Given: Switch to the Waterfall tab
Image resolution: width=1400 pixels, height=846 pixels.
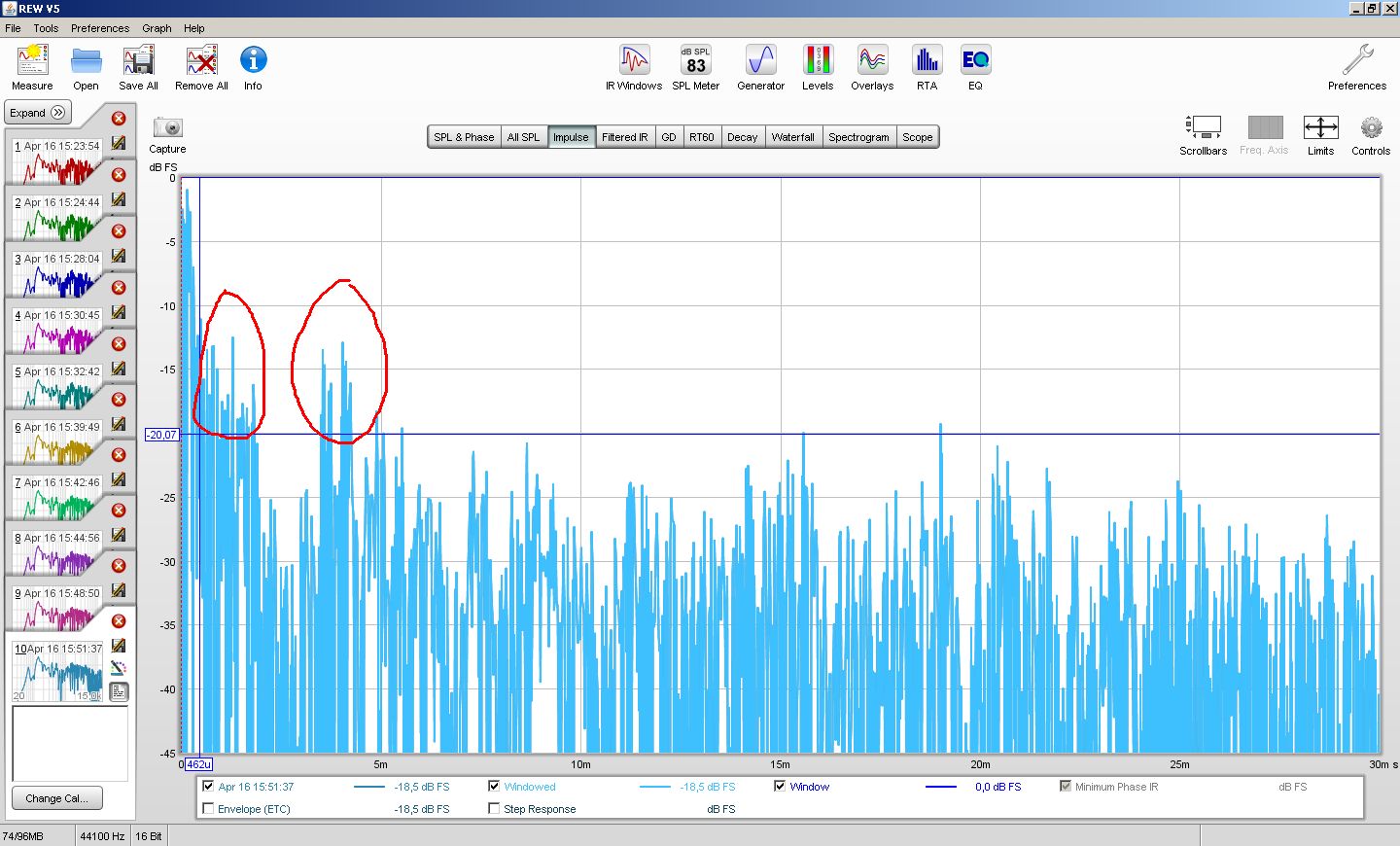Looking at the screenshot, I should click(793, 137).
